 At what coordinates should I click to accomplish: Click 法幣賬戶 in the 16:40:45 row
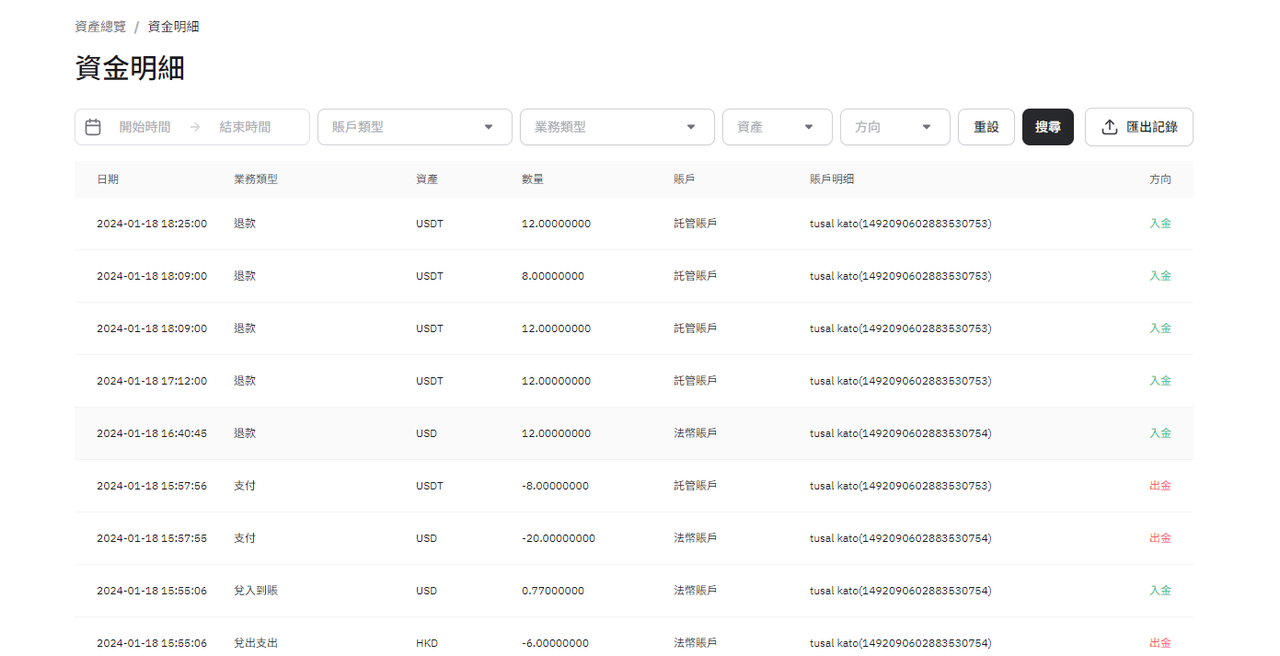[695, 434]
